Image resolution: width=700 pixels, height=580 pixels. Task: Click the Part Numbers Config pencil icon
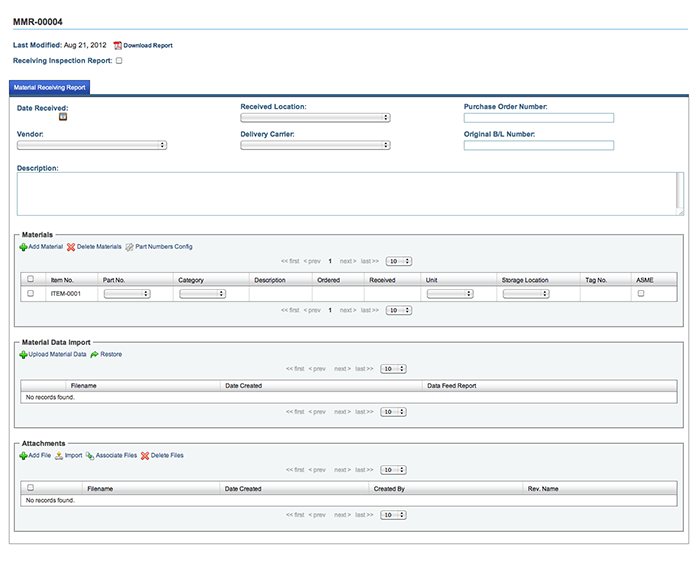129,247
